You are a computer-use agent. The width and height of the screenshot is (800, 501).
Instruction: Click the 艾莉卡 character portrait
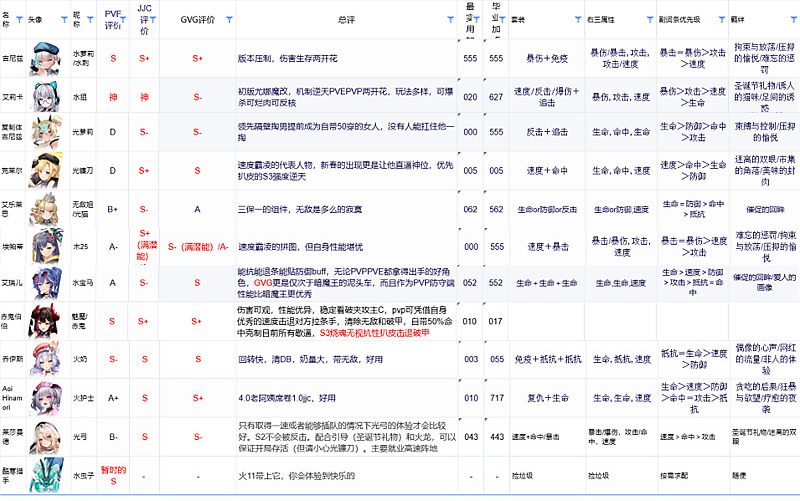pos(45,97)
